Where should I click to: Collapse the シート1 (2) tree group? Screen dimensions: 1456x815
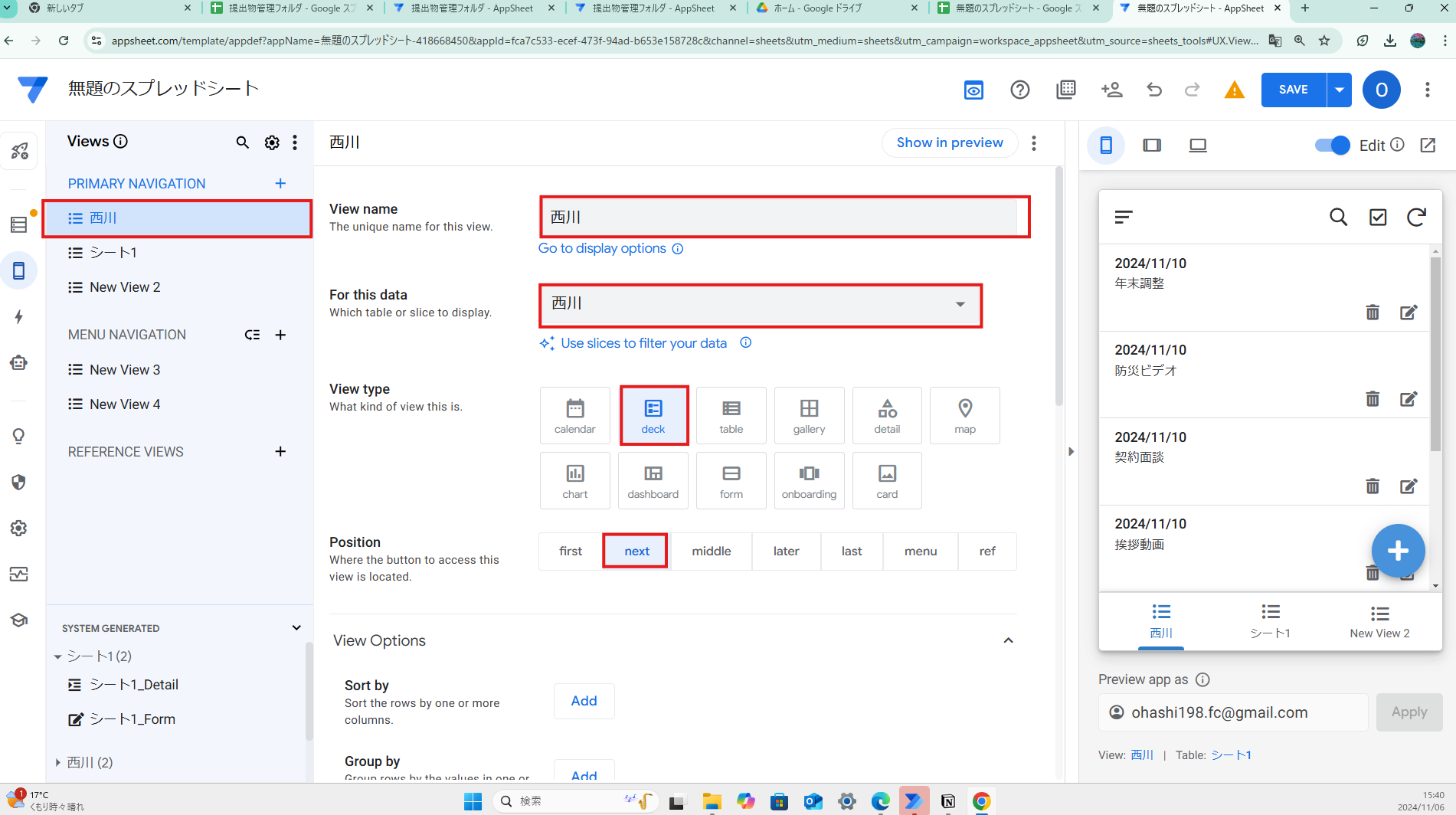pos(57,656)
